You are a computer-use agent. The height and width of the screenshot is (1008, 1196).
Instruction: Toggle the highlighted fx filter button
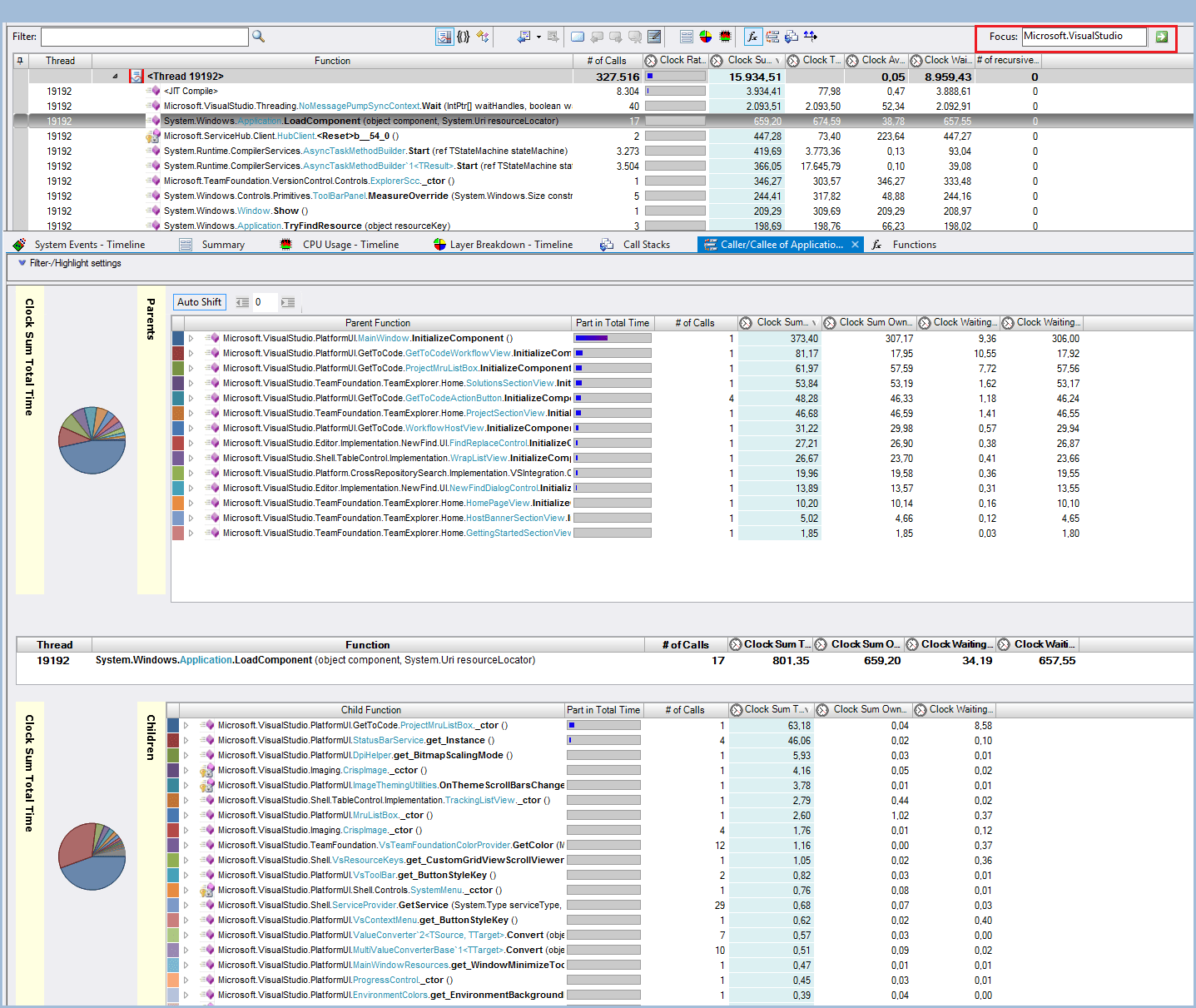click(753, 37)
